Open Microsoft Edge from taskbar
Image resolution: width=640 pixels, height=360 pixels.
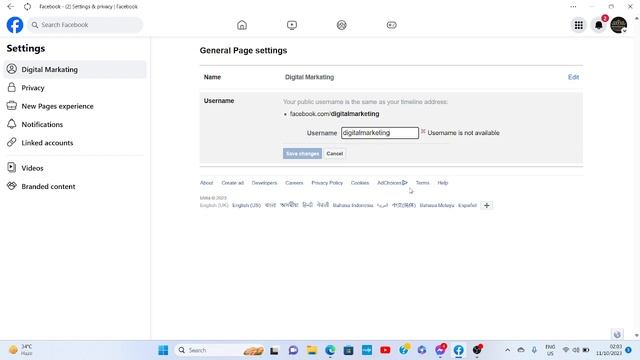click(x=330, y=350)
